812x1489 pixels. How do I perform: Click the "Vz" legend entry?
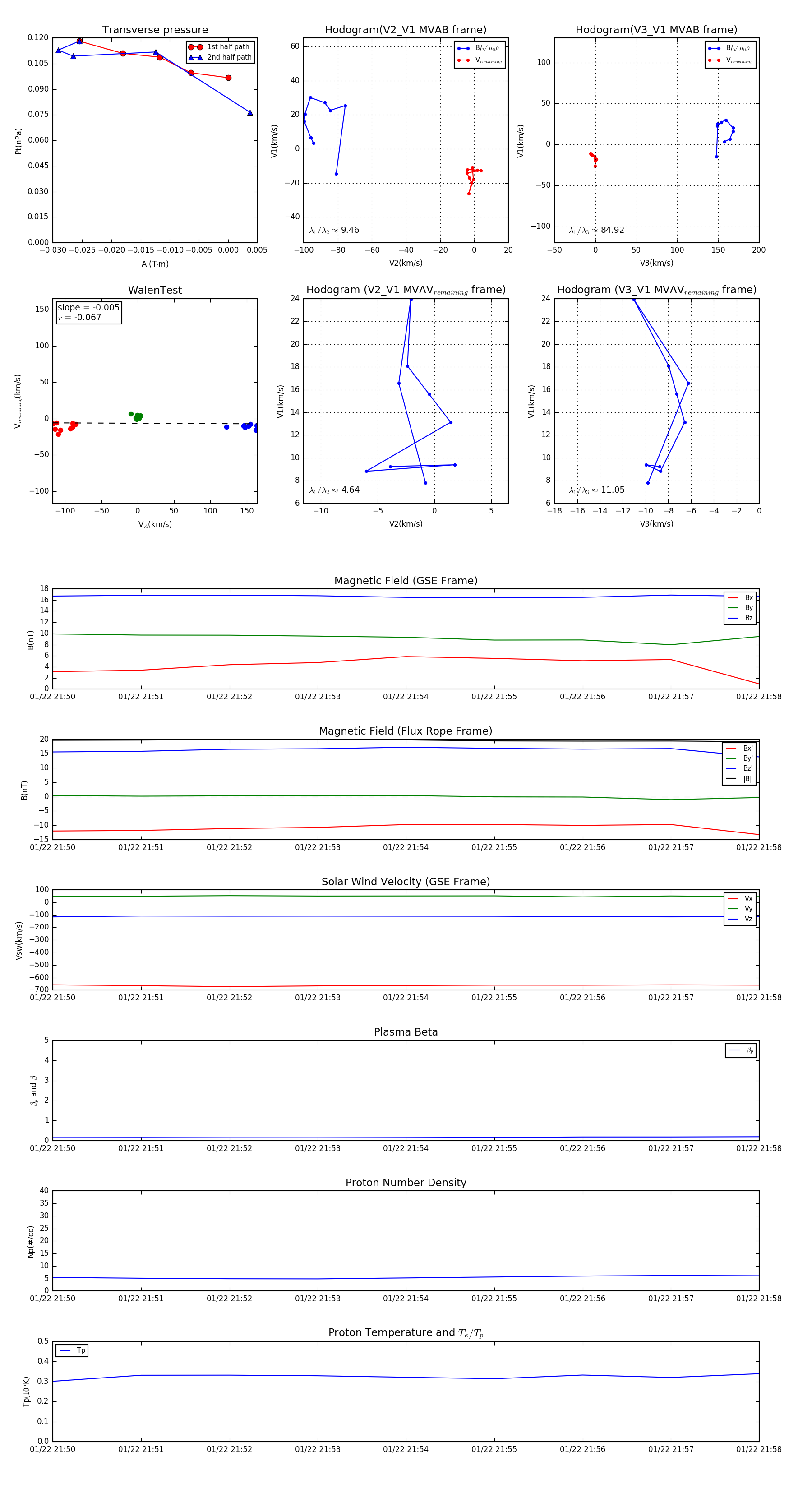[740, 919]
